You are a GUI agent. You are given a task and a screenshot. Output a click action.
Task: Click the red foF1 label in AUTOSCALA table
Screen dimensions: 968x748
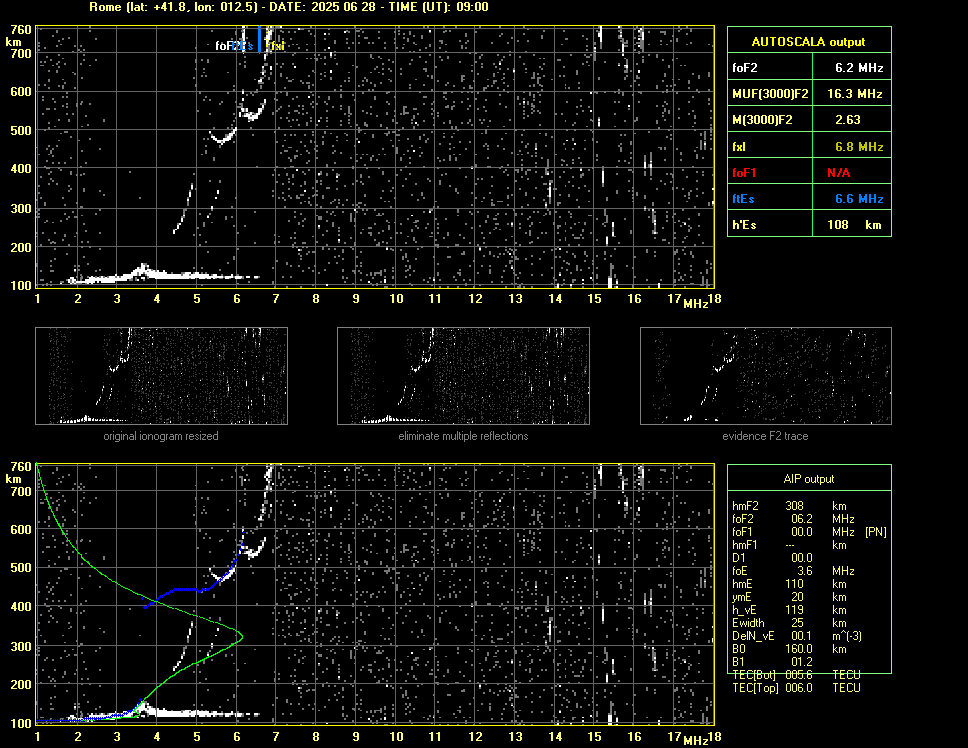pos(744,173)
